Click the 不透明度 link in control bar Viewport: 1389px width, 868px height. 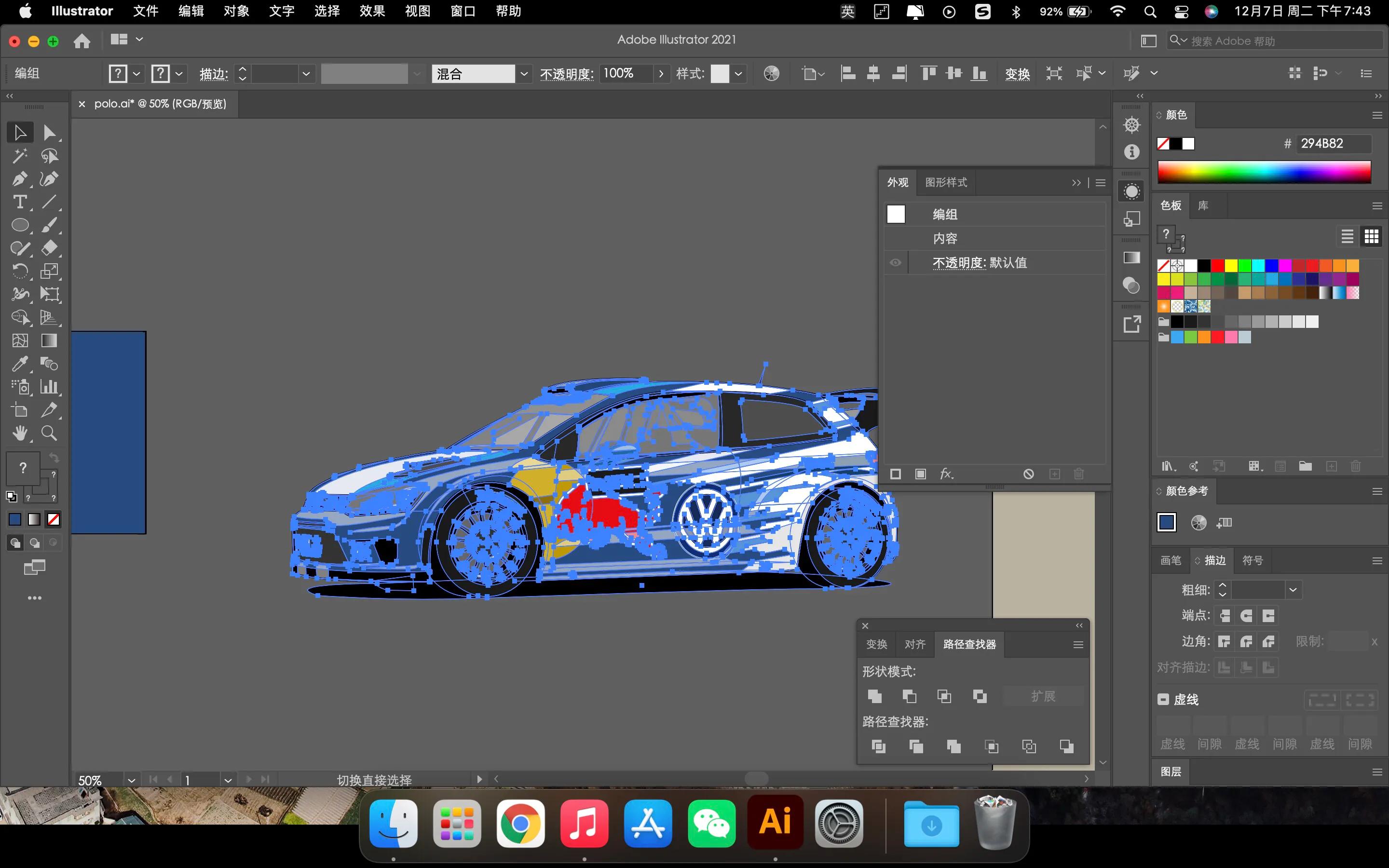tap(567, 74)
